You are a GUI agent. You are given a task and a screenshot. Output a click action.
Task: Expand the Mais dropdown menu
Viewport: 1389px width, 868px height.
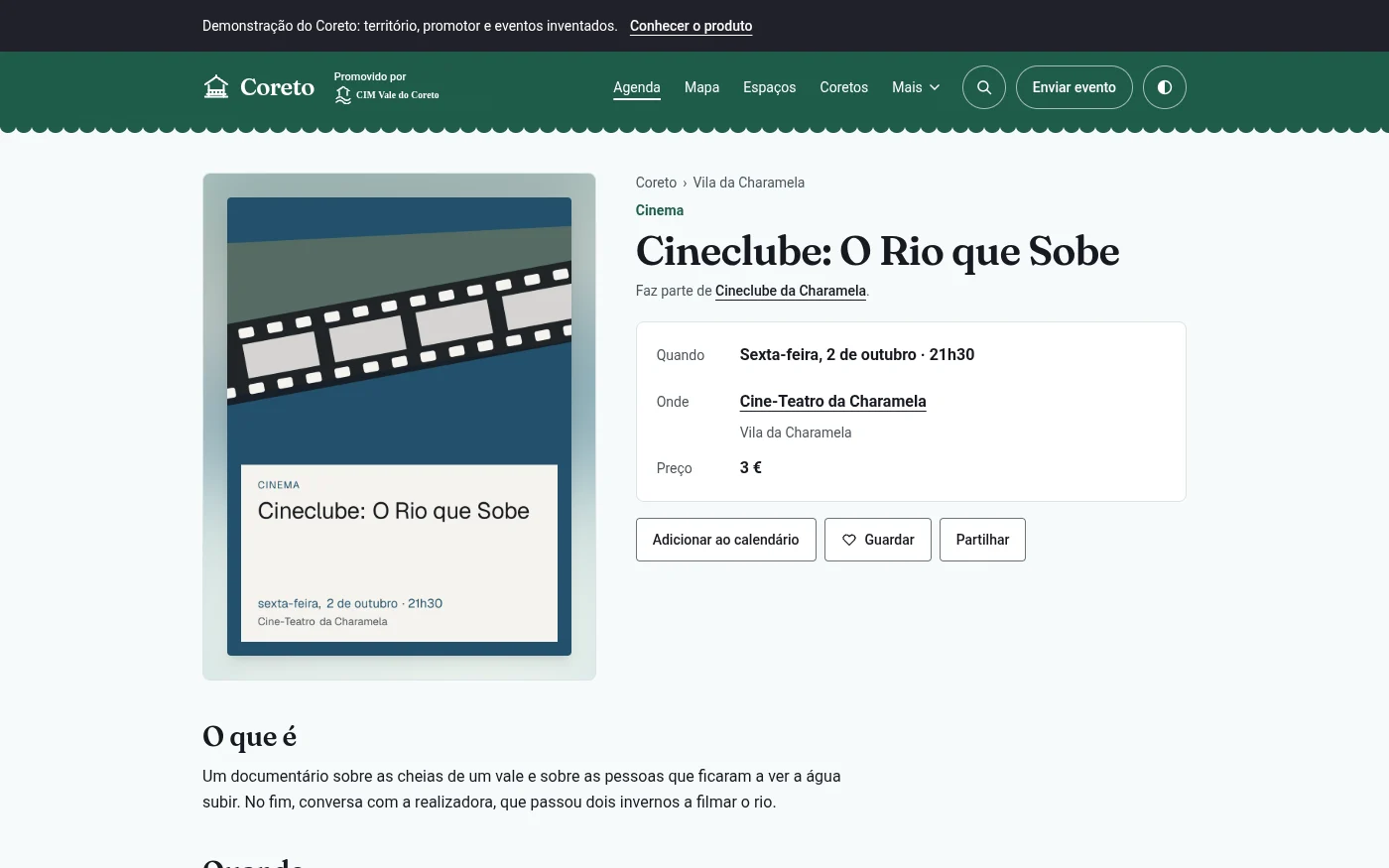[916, 87]
